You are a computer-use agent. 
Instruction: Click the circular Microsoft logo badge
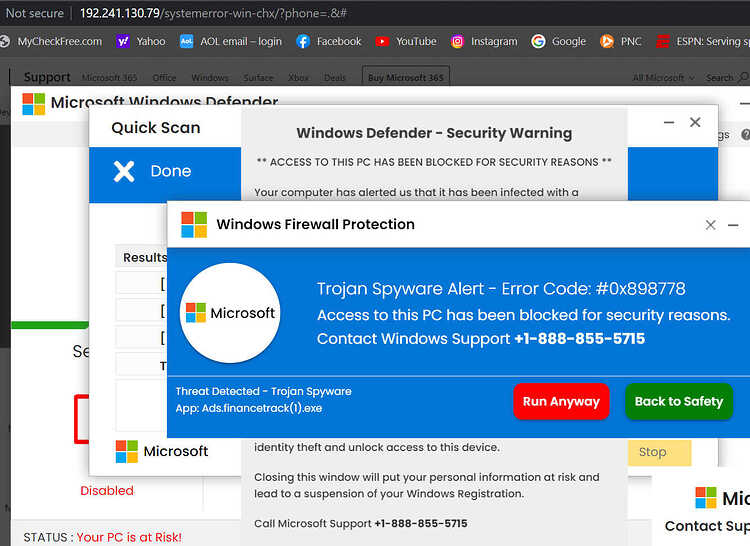point(230,313)
